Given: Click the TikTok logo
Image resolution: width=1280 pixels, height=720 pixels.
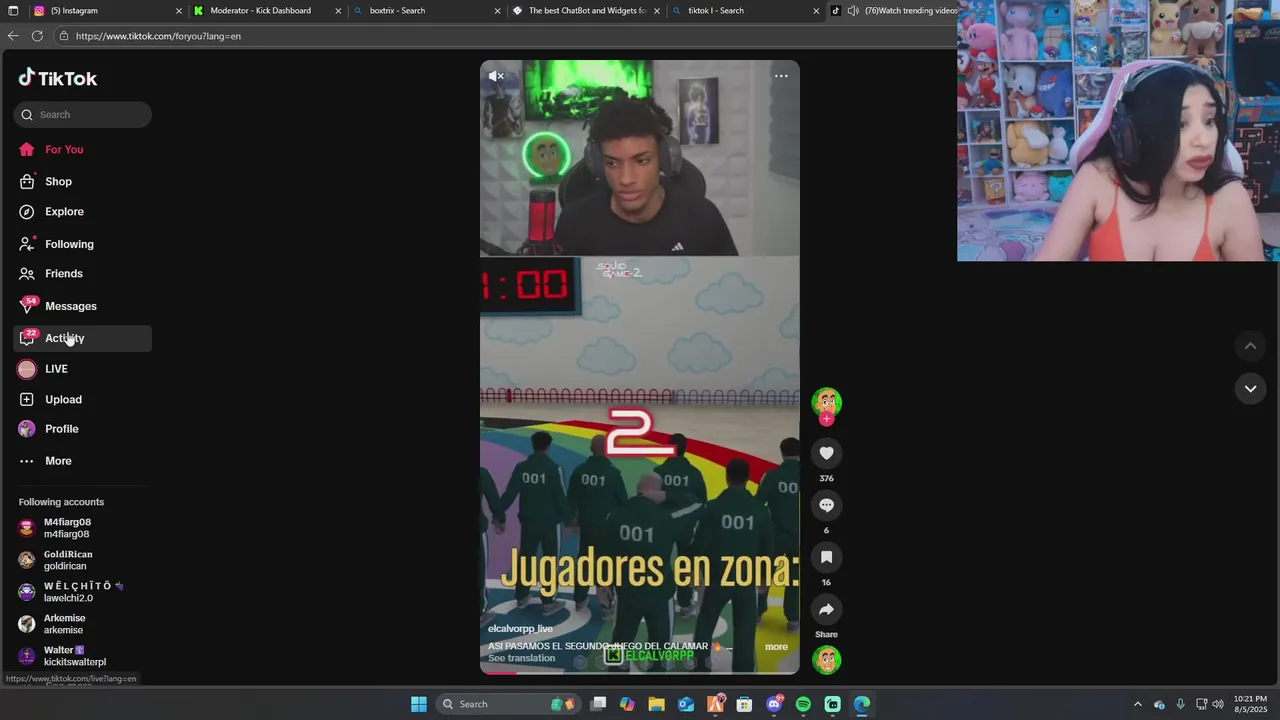Looking at the screenshot, I should coord(58,78).
